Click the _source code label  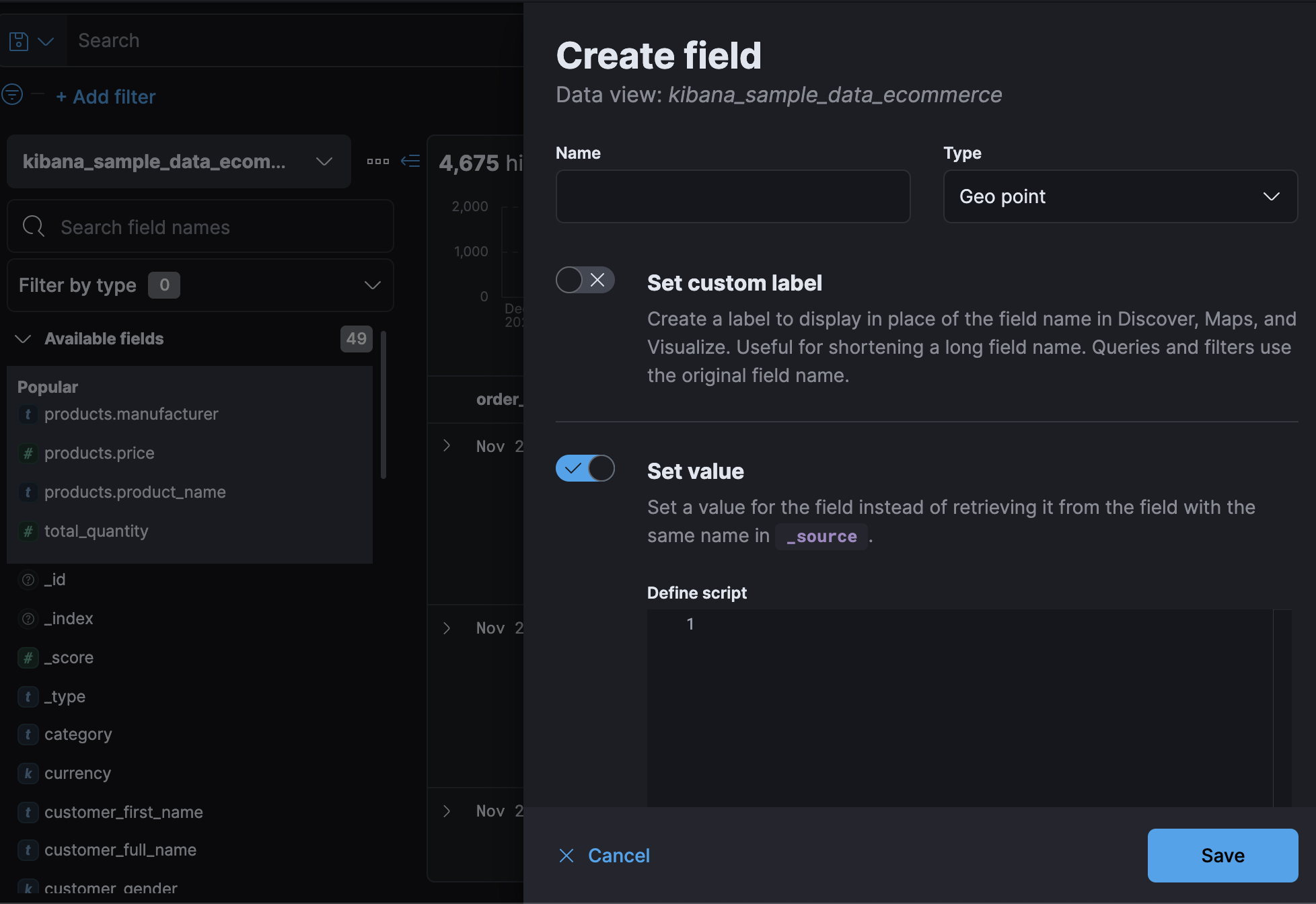point(821,537)
